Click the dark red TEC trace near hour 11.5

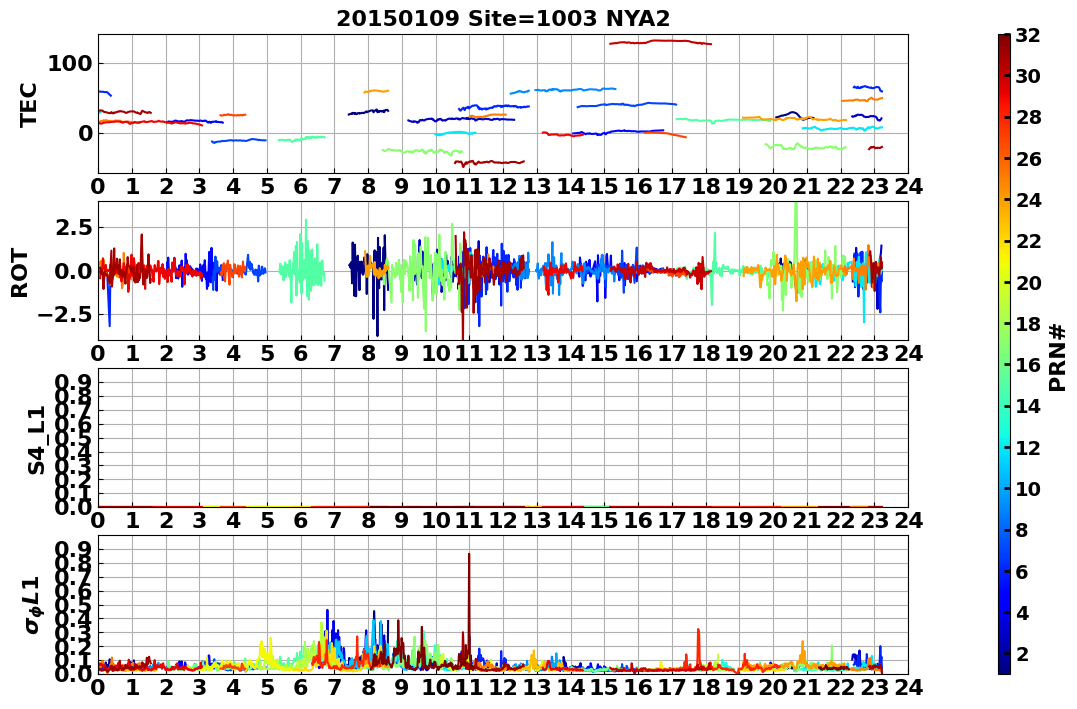pyautogui.click(x=489, y=162)
